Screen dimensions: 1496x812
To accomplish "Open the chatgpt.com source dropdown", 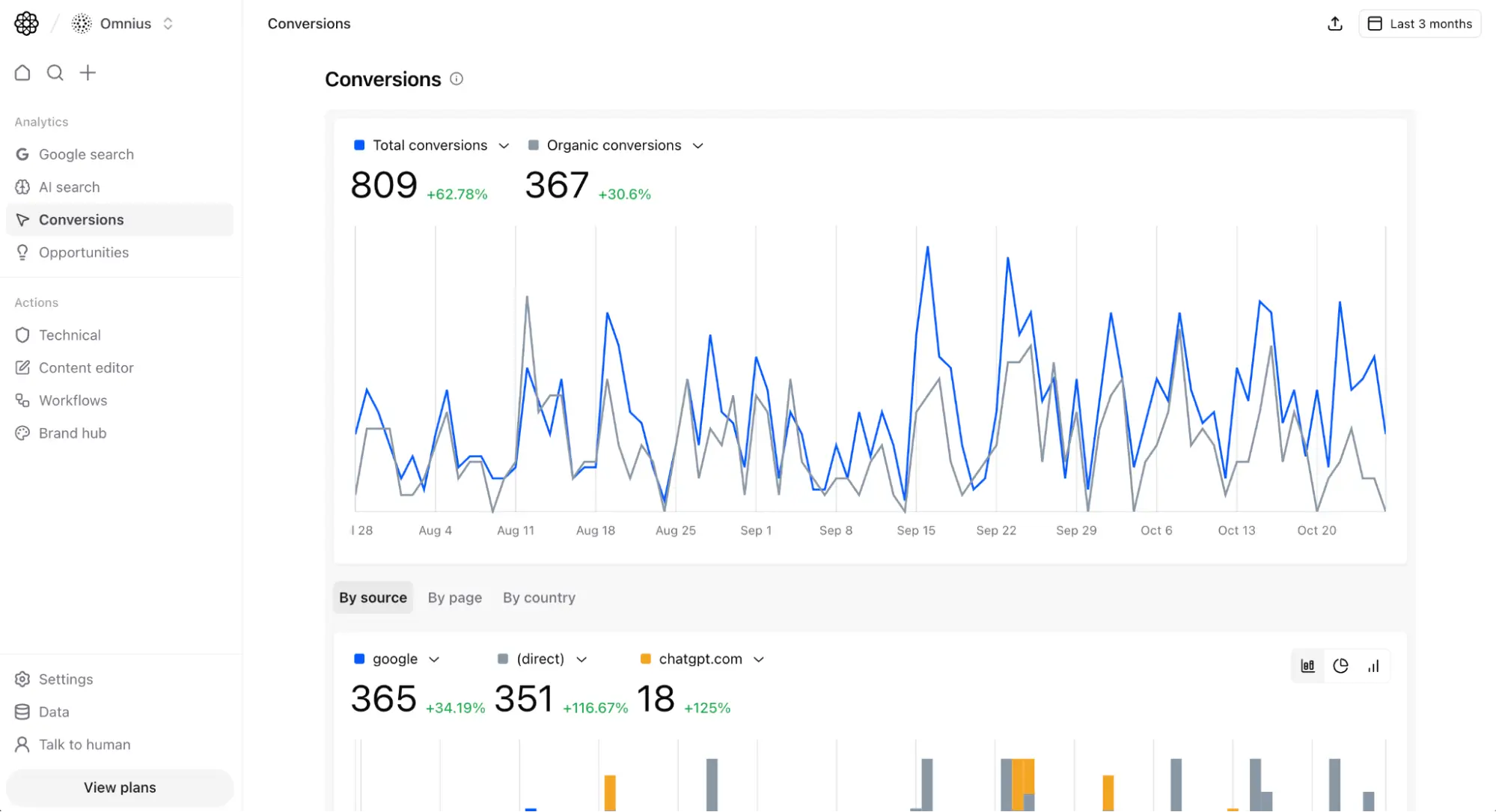I will 759,659.
